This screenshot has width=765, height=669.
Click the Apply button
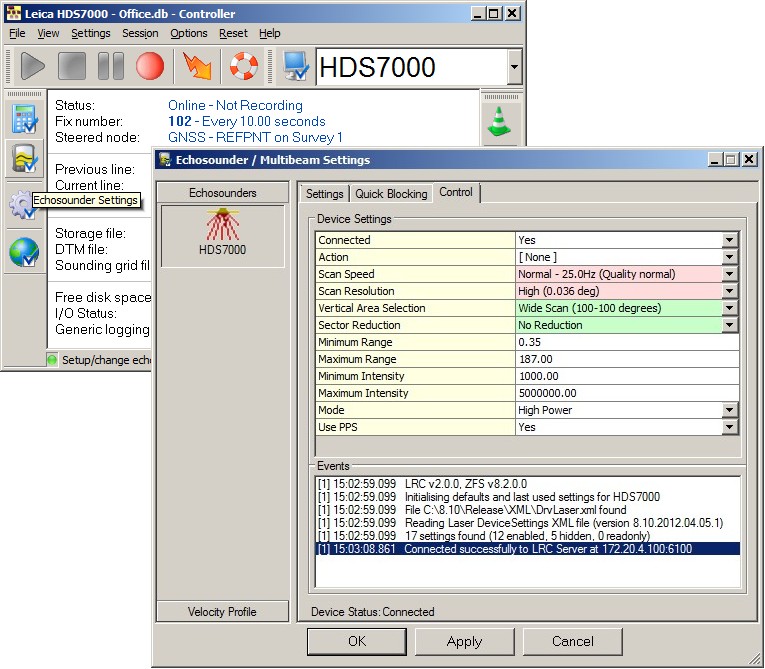pyautogui.click(x=463, y=641)
